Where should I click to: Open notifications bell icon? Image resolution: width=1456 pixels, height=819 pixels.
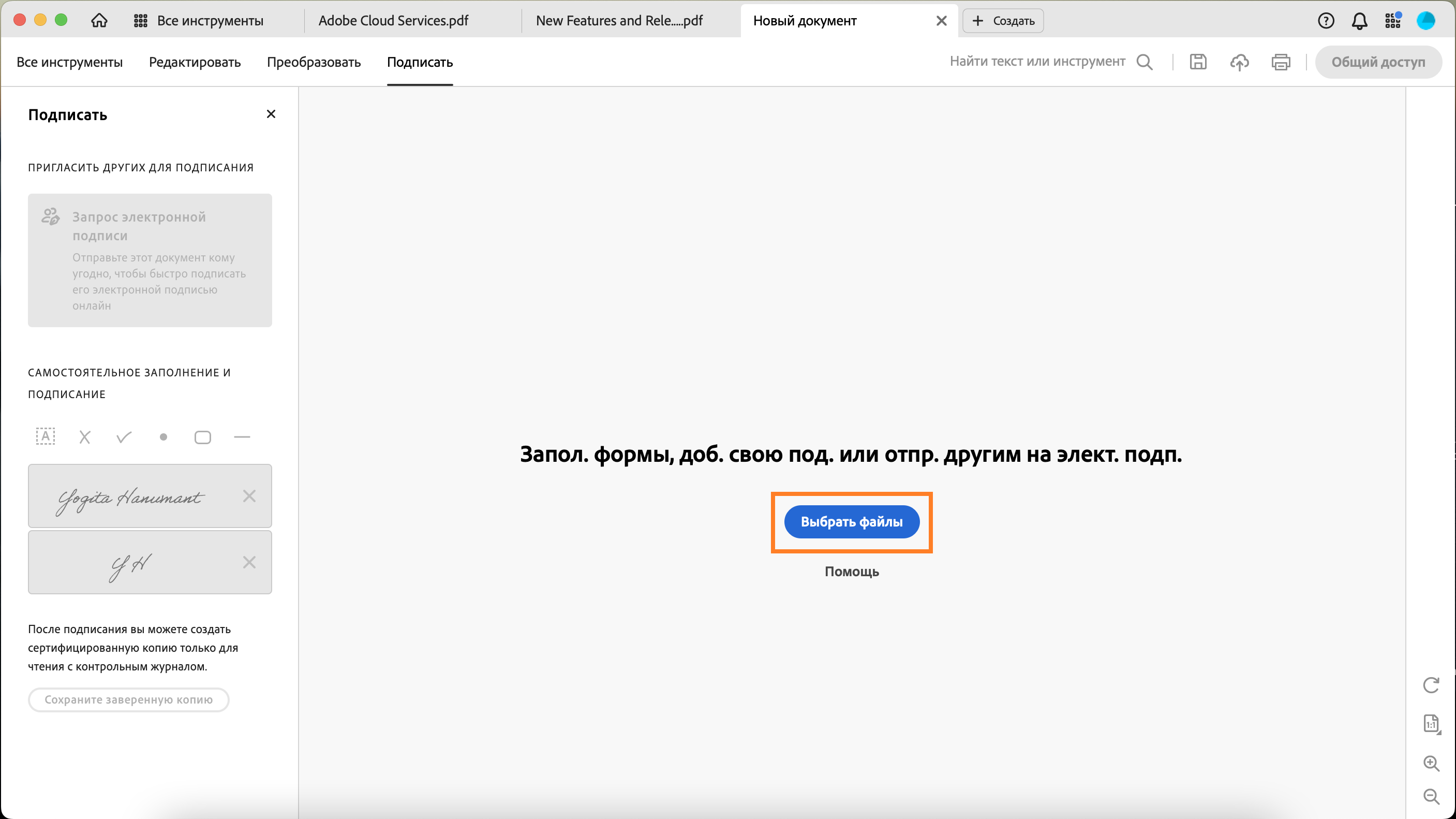[x=1359, y=21]
